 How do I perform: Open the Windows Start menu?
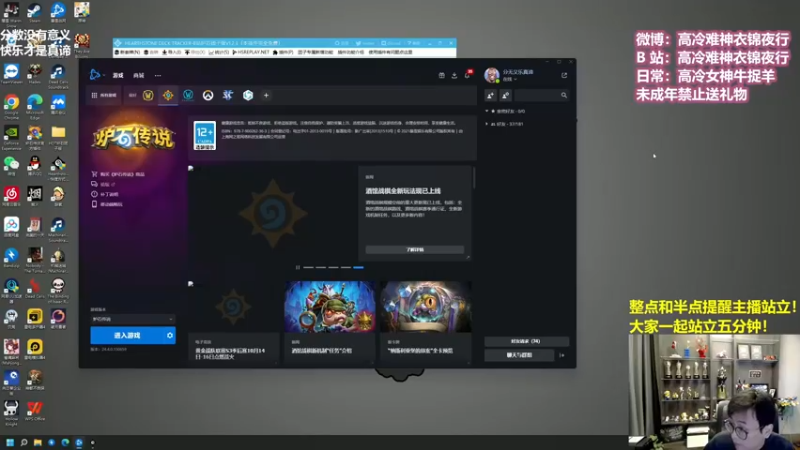[10, 442]
